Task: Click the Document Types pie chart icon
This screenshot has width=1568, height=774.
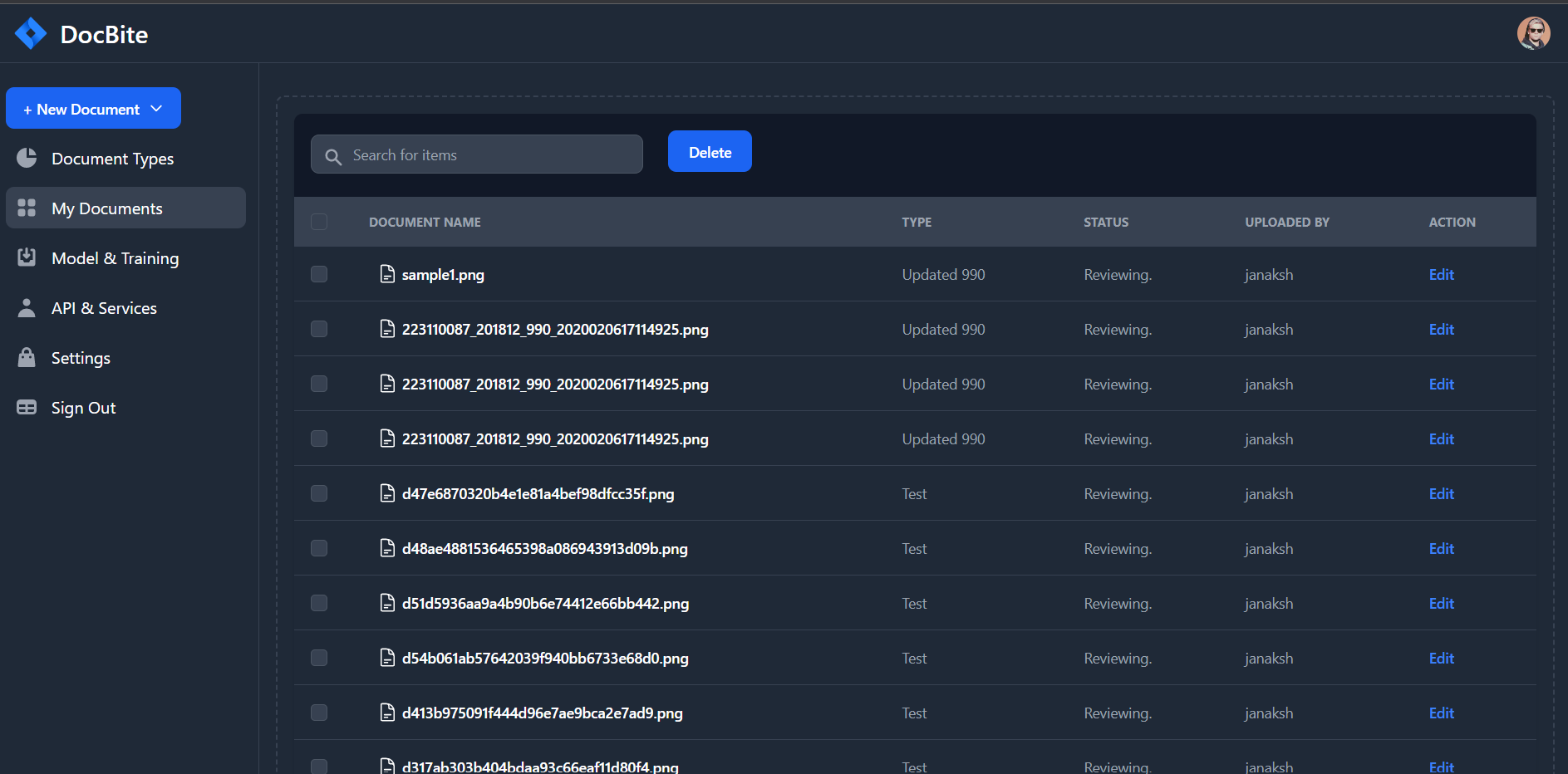Action: [x=27, y=158]
